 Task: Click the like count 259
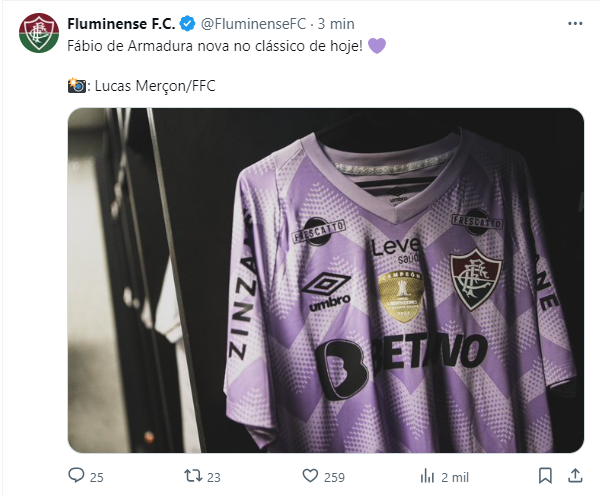[334, 478]
